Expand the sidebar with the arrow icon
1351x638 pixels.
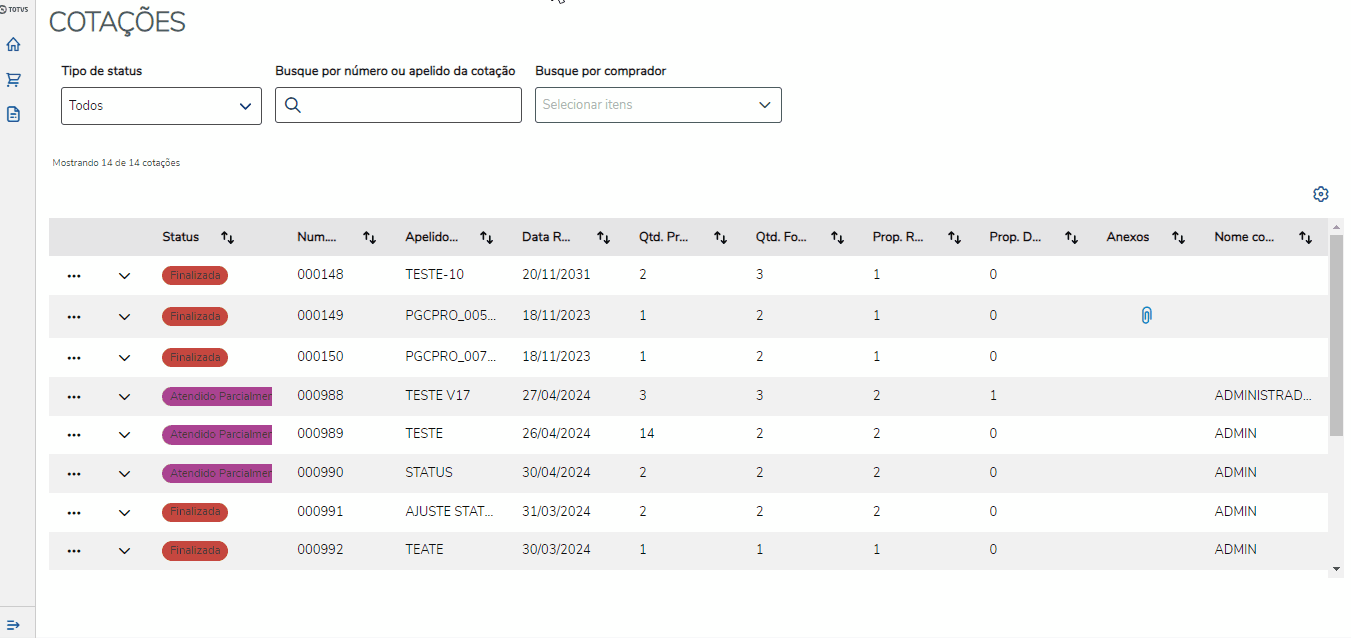13,624
